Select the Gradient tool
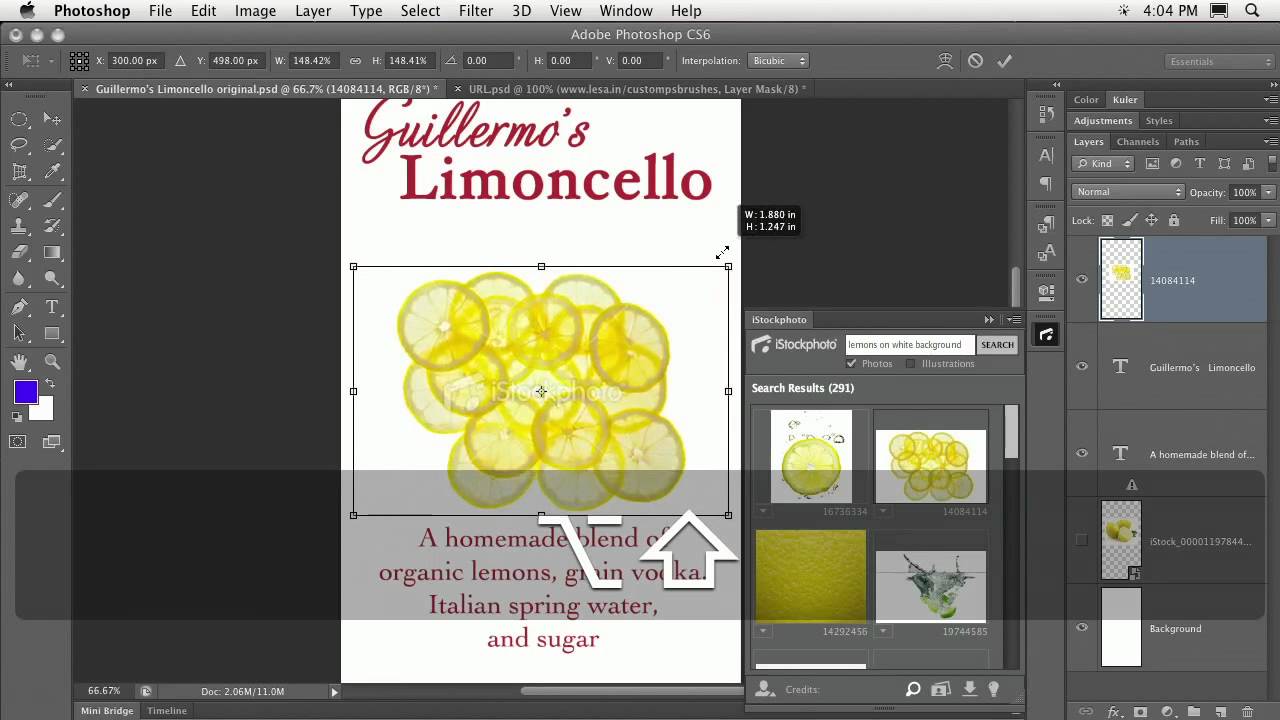 [53, 253]
